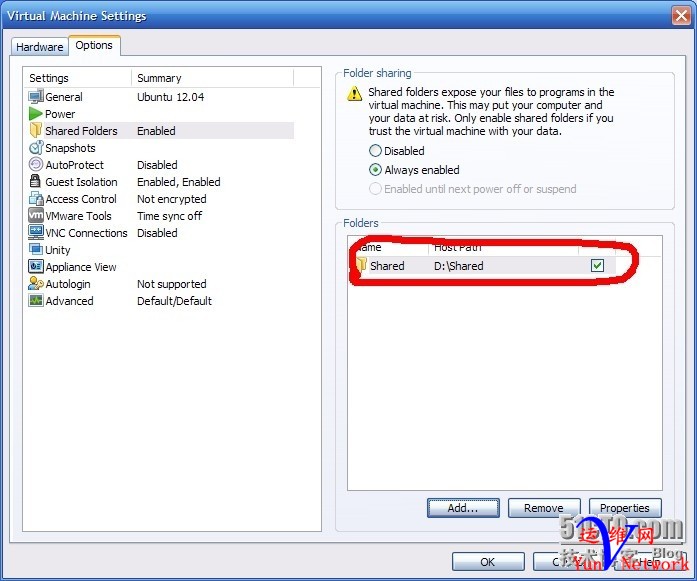Viewport: 697px width, 581px height.
Task: Switch to the Hardware tab
Action: click(40, 47)
